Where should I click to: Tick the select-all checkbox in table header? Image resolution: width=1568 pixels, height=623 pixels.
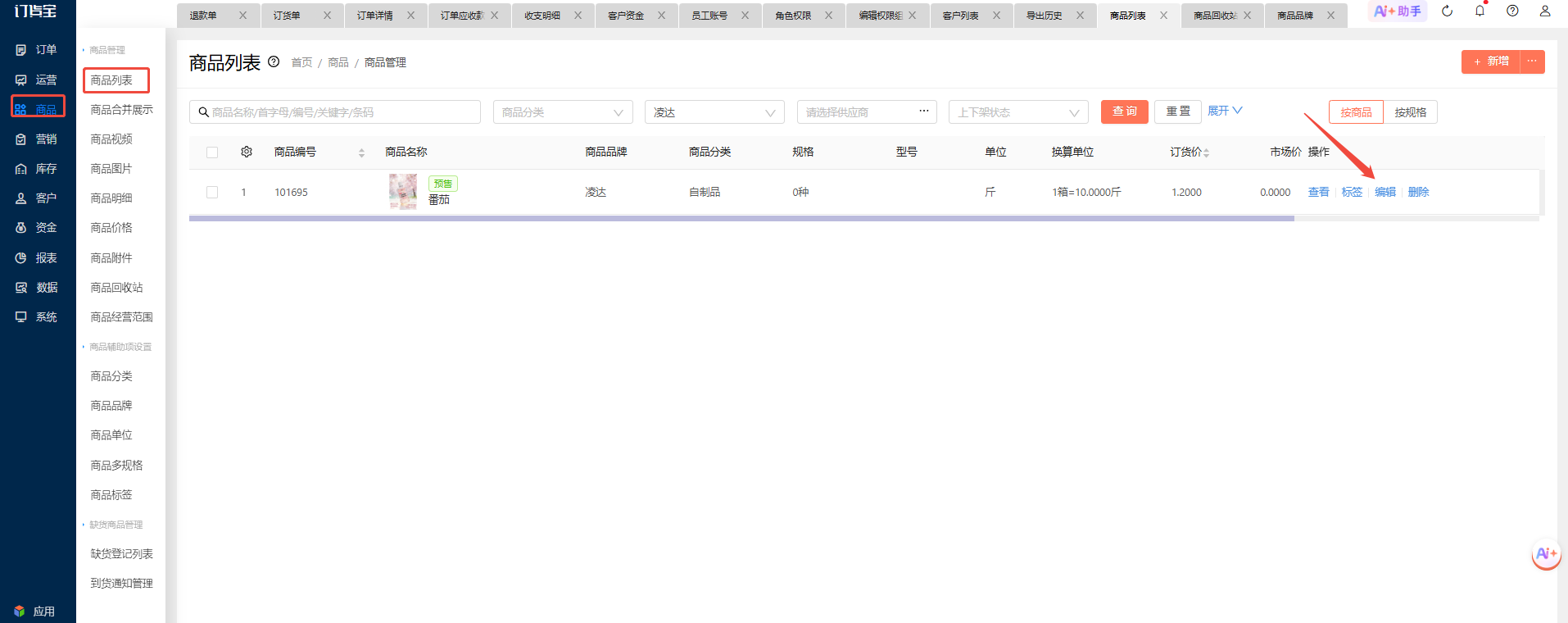[212, 152]
